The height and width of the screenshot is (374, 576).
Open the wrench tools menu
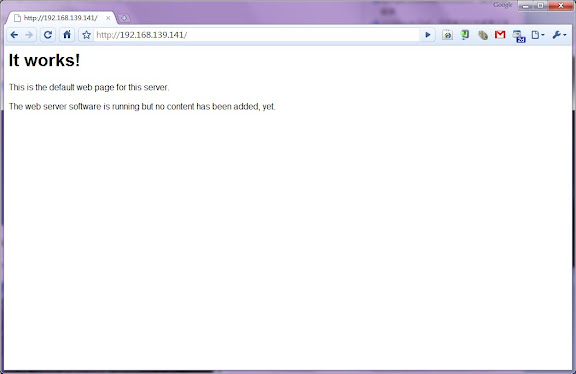pyautogui.click(x=559, y=35)
